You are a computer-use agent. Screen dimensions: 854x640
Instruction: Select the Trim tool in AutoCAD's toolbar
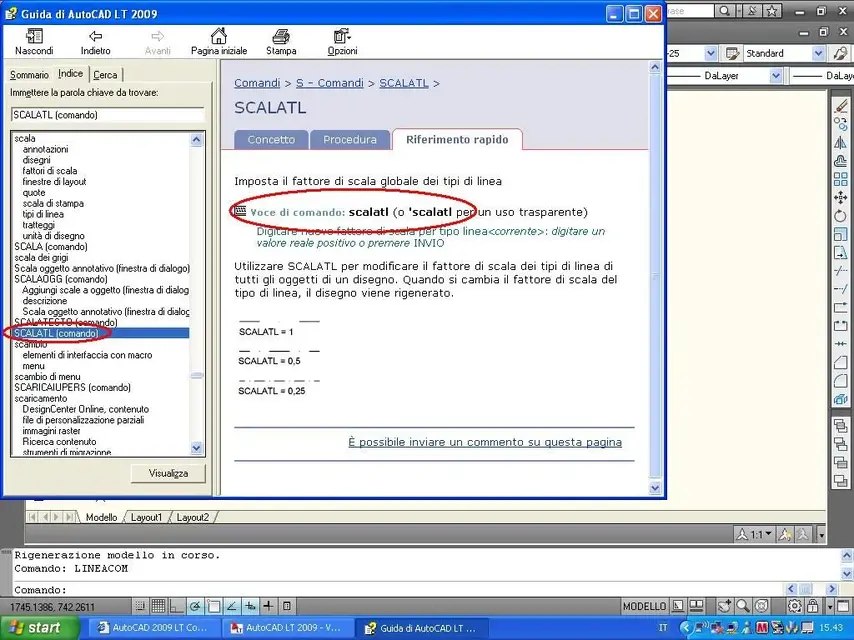[840, 271]
